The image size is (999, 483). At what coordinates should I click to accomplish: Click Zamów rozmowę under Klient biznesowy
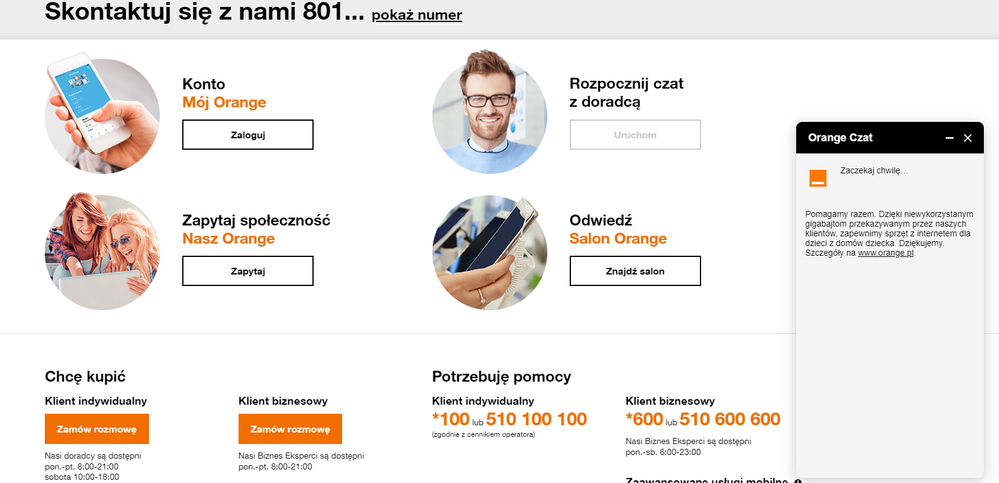point(290,429)
